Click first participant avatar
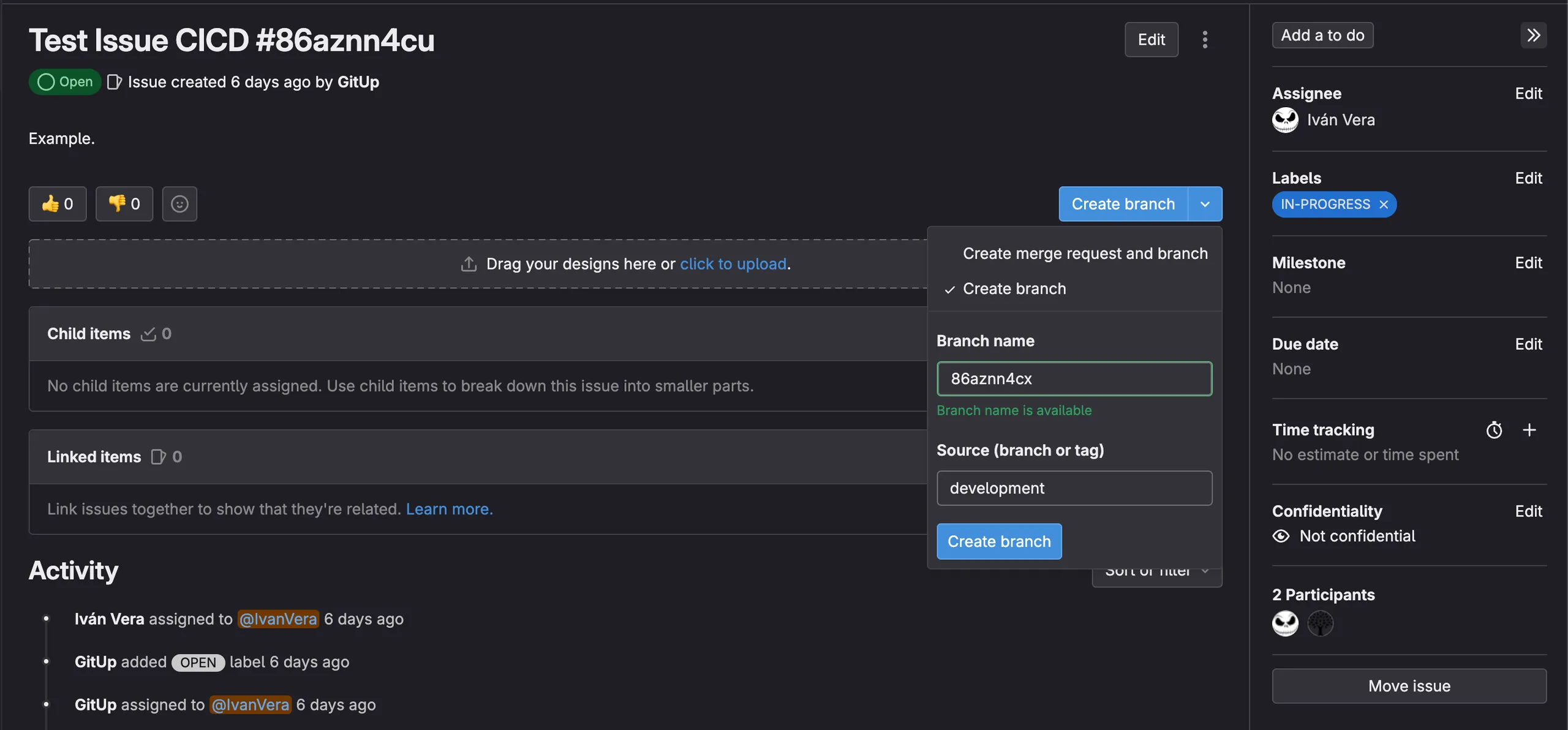The height and width of the screenshot is (730, 1568). [x=1285, y=623]
